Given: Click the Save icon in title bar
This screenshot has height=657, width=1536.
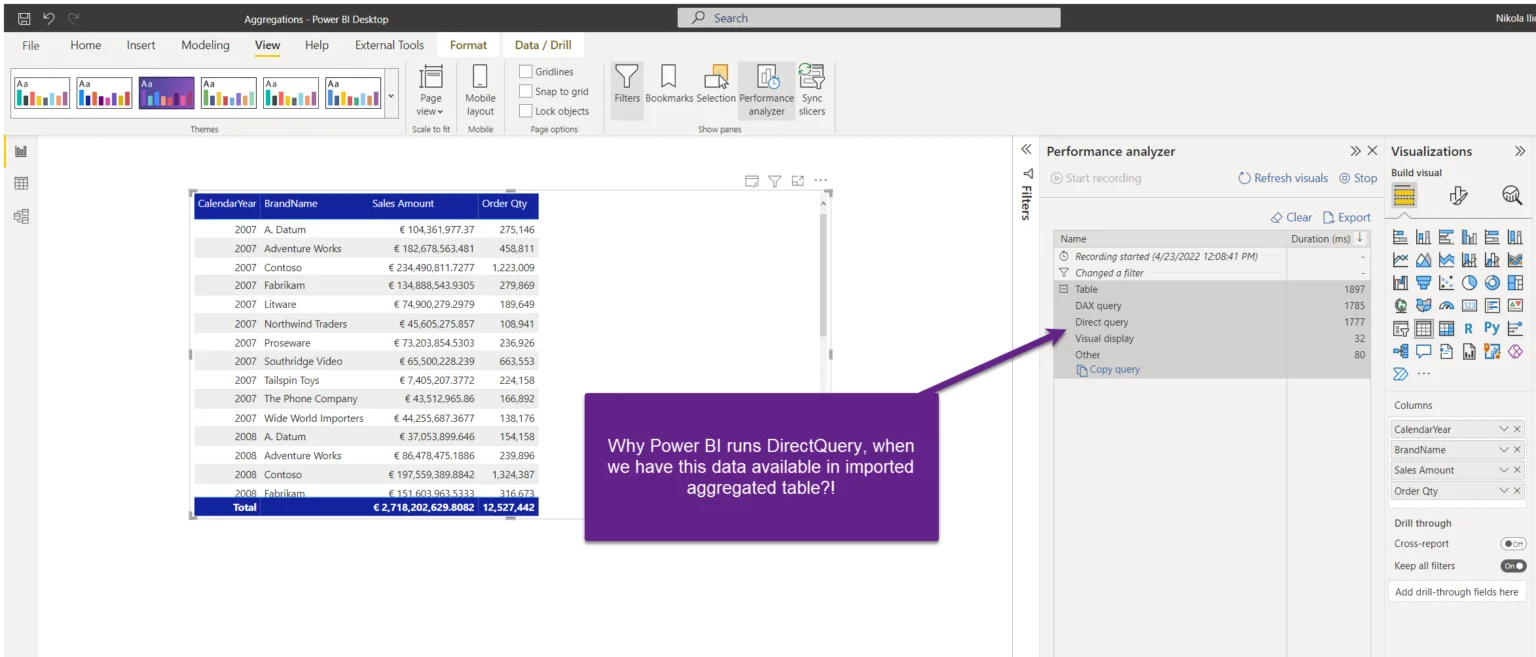Looking at the screenshot, I should point(24,18).
